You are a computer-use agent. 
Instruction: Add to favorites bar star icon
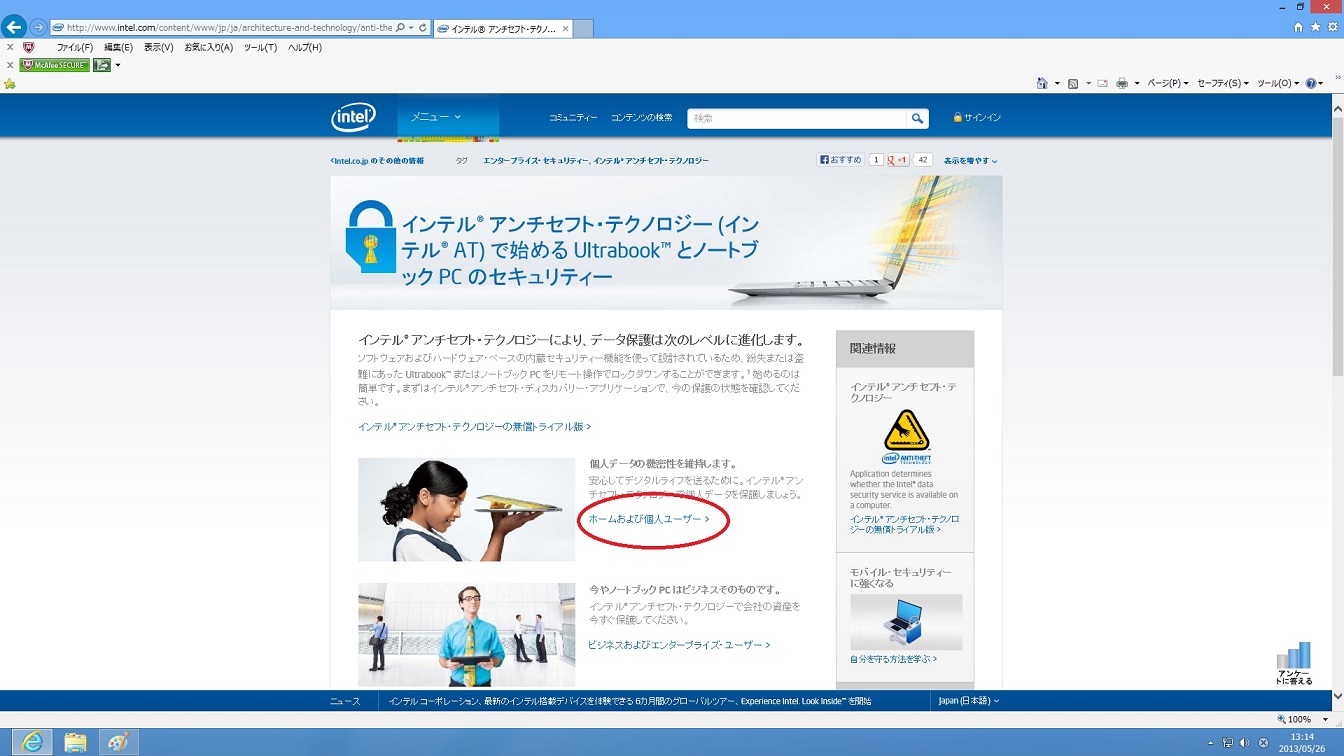pyautogui.click(x=10, y=84)
